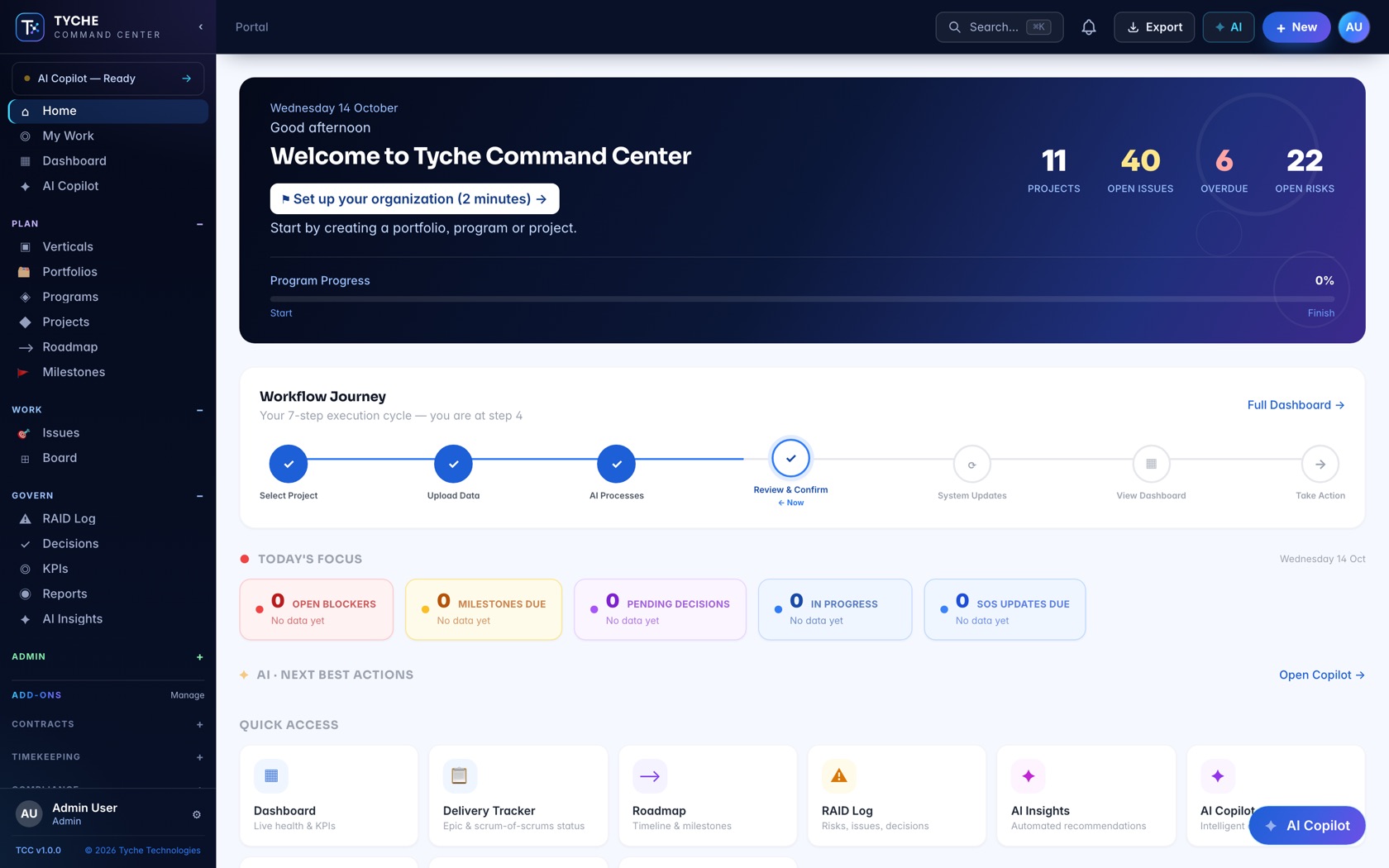Open the Open Blockers focus card
Image resolution: width=1389 pixels, height=868 pixels.
(316, 610)
